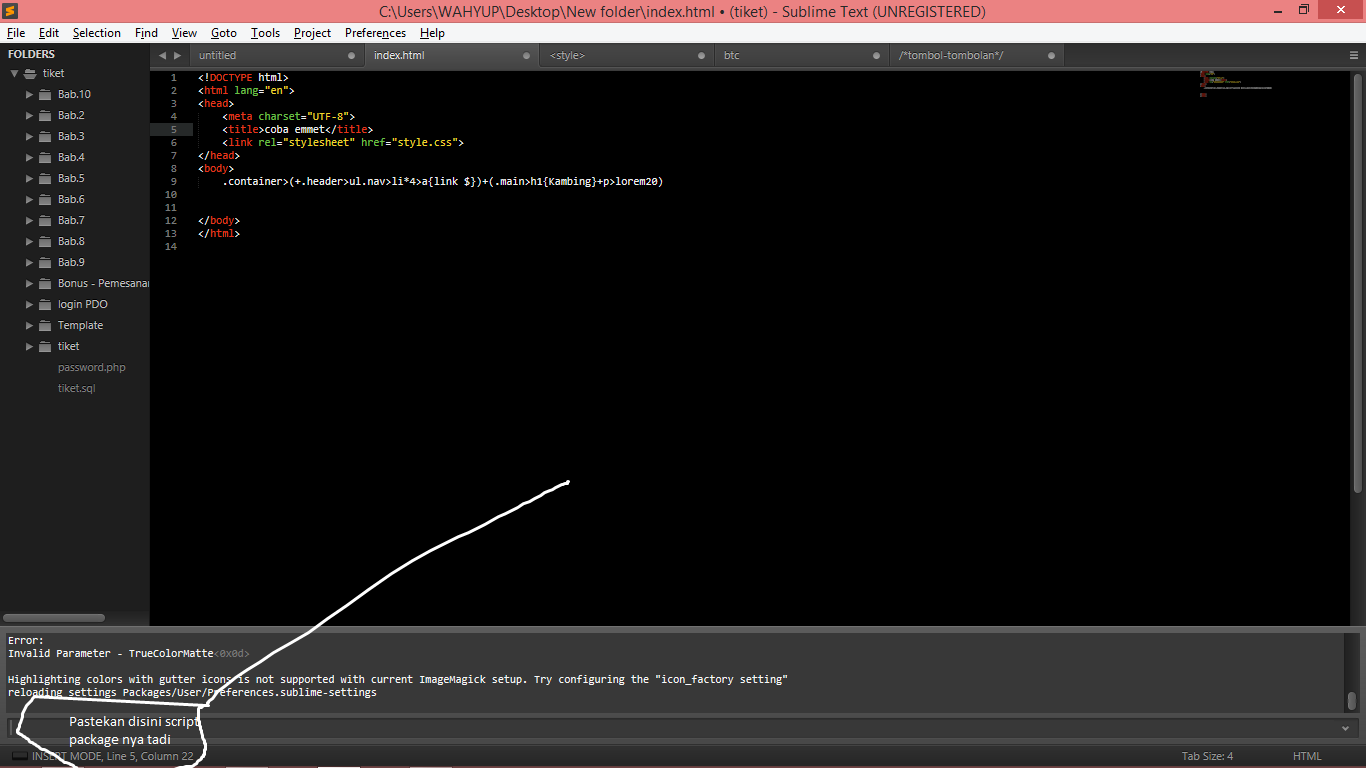This screenshot has height=768, width=1366.
Task: Click the sidebar horizontal scrollbar
Action: 53,617
